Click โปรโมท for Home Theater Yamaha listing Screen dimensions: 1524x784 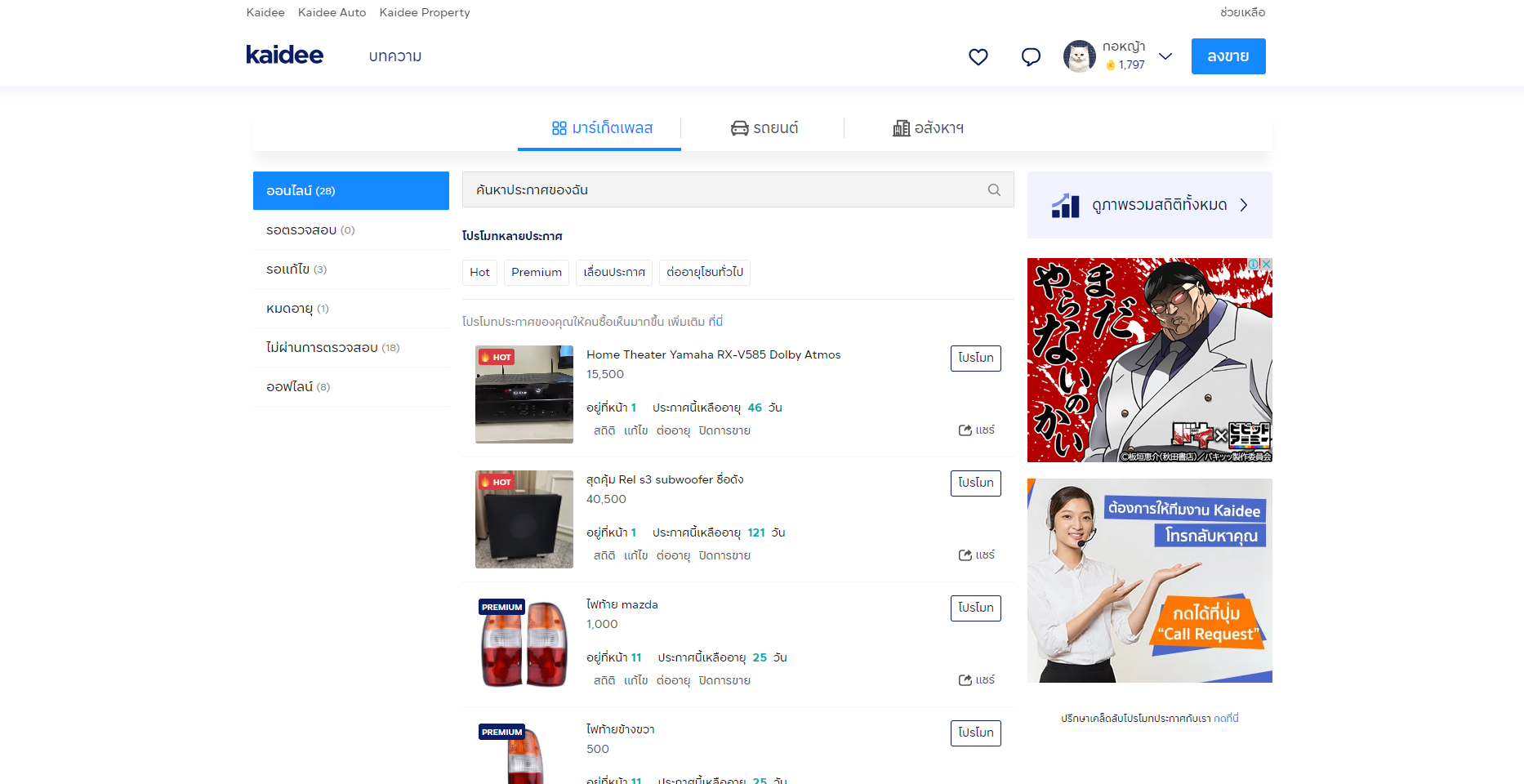[x=976, y=359]
